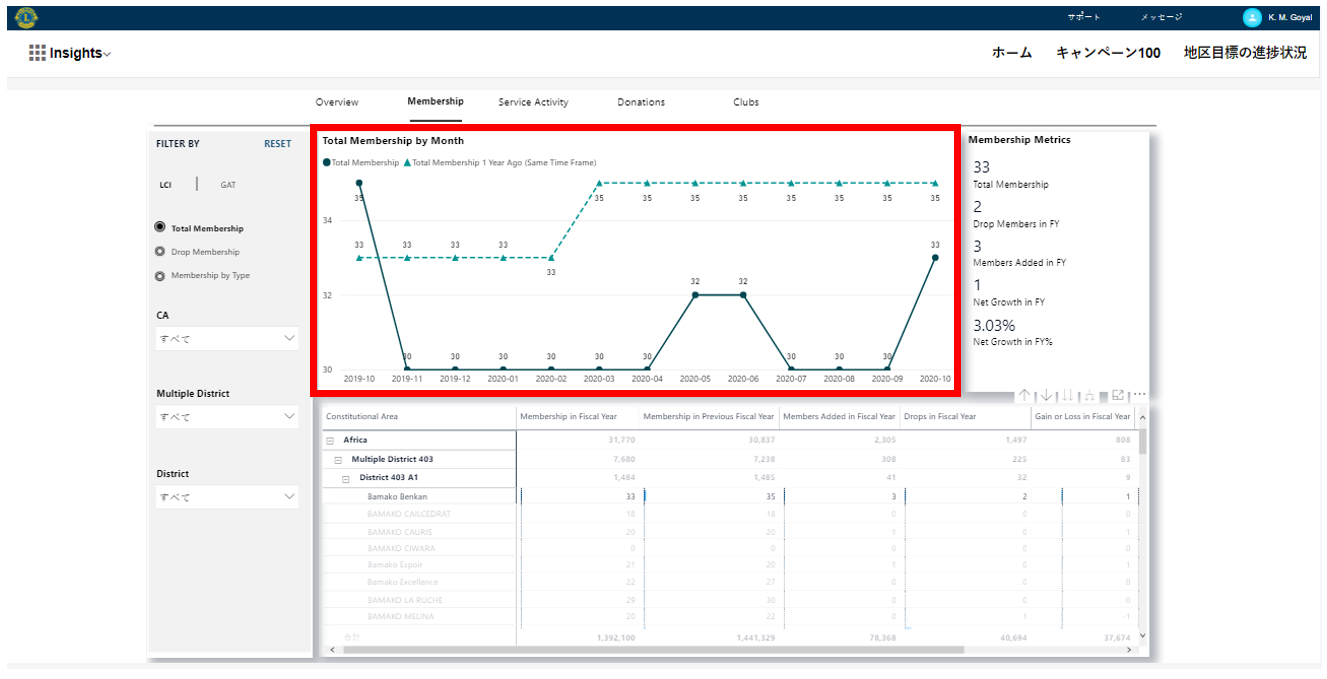The height and width of the screenshot is (679, 1327).
Task: Open the Donations tab
Action: coord(641,102)
